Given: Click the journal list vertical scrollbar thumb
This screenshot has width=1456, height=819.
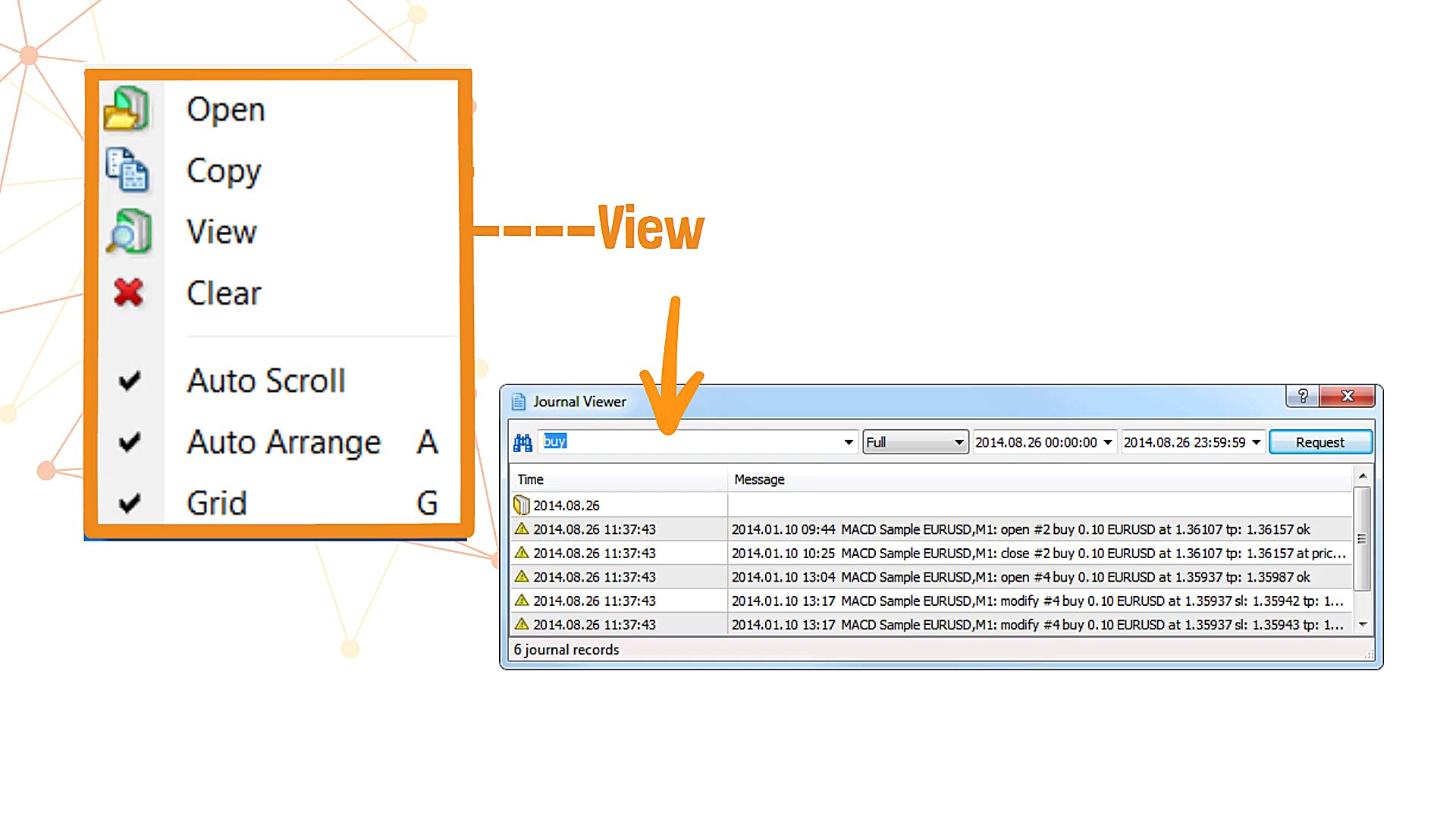Looking at the screenshot, I should click(1362, 538).
